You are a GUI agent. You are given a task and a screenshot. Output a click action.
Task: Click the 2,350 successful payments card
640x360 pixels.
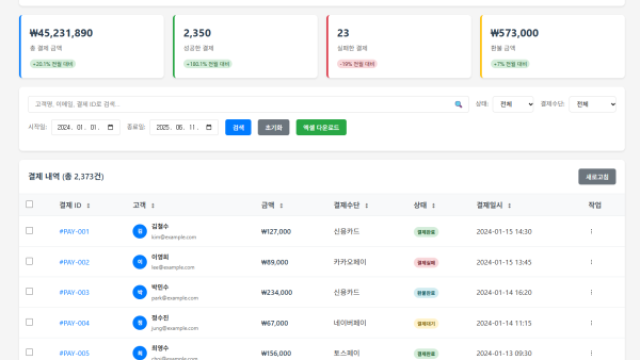pos(245,47)
